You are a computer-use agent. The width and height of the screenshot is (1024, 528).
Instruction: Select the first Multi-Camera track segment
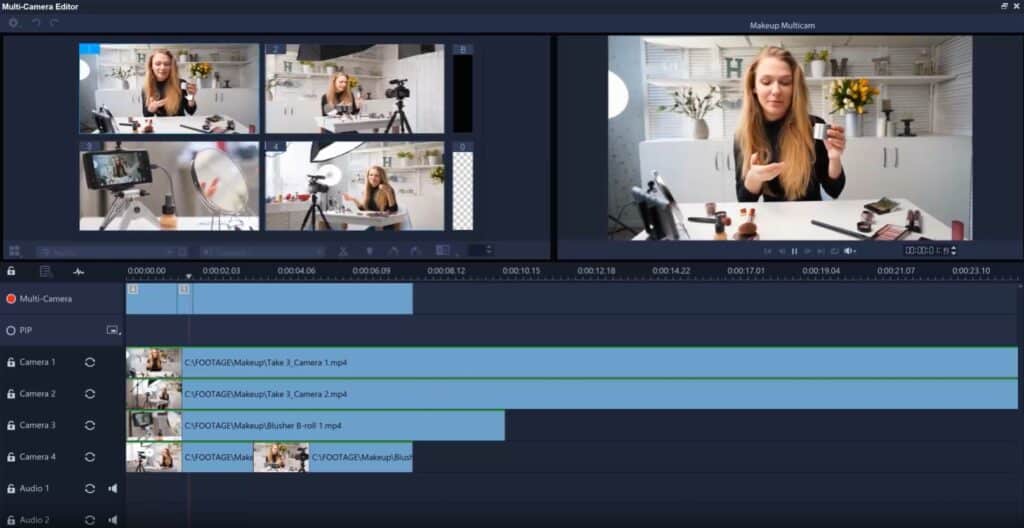click(151, 299)
